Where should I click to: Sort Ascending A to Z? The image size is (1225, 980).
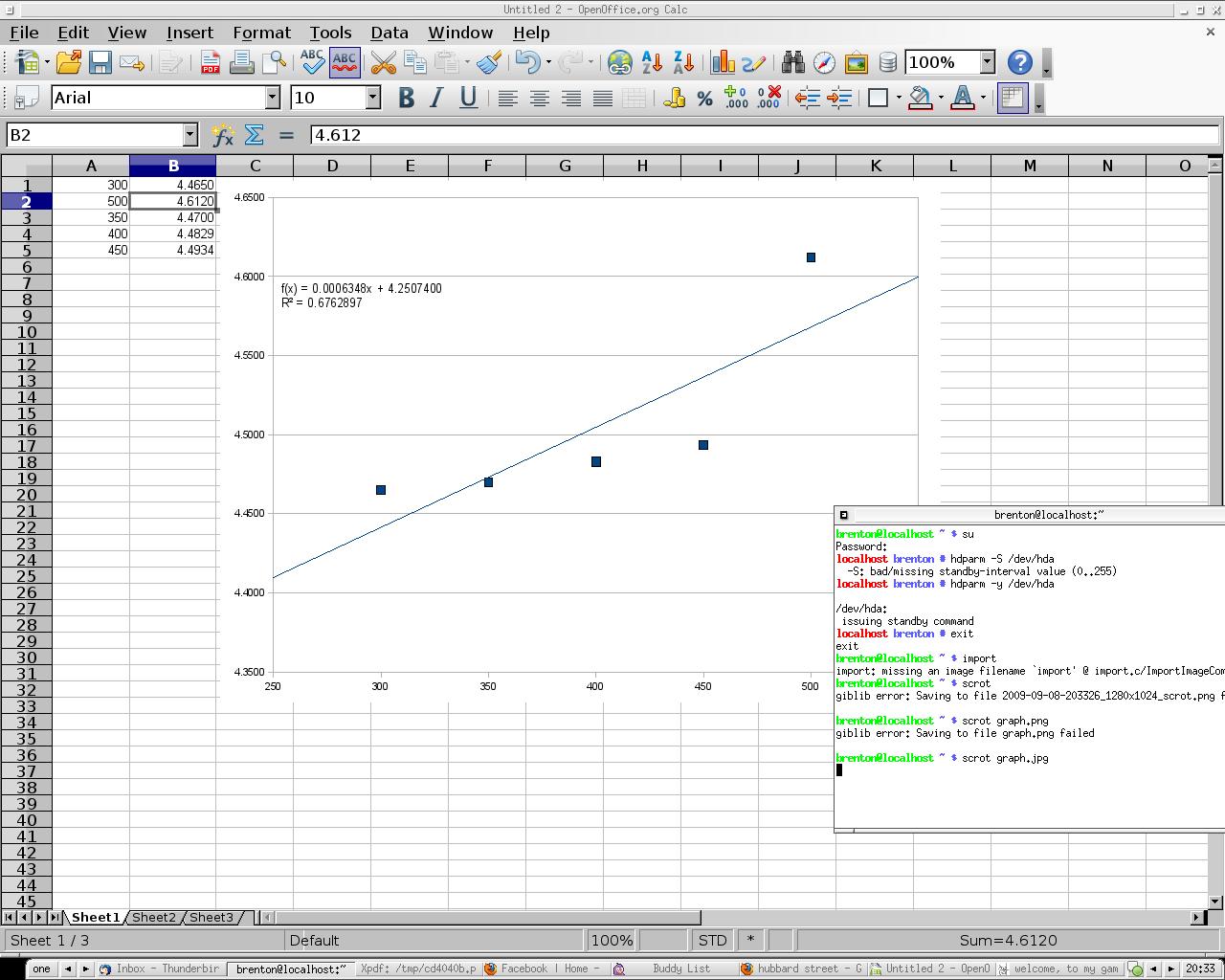[652, 63]
